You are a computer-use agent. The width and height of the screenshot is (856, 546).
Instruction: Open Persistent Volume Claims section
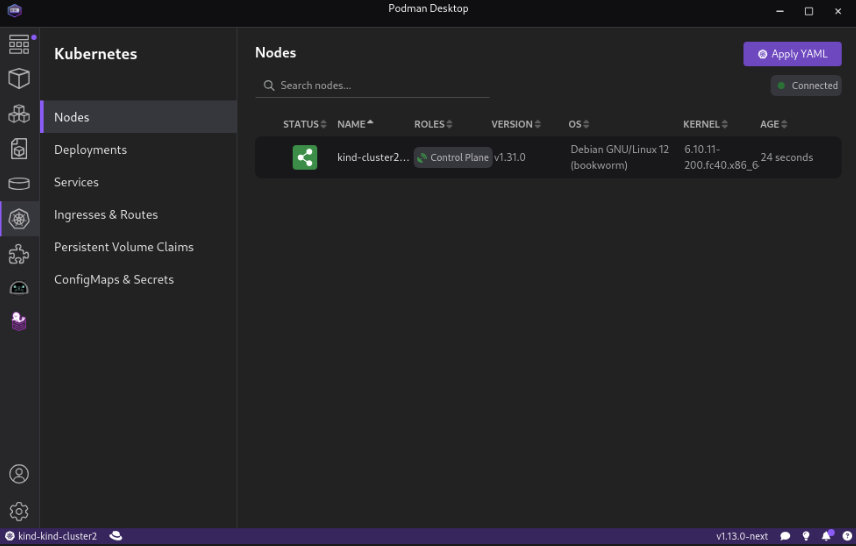pos(139,247)
